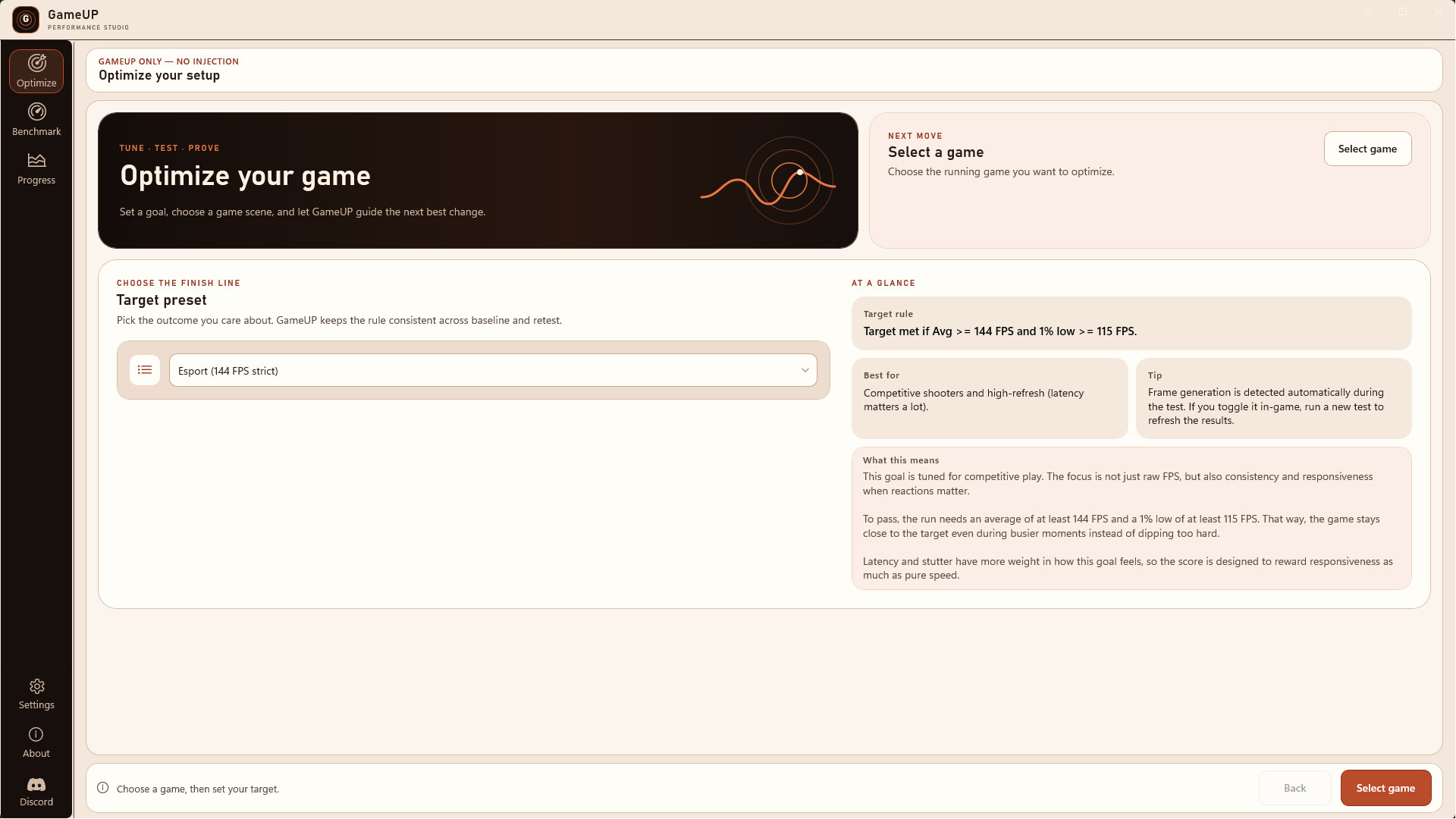Click the 'AT A GLANCE' label
Viewport: 1456px width, 819px height.
[883, 283]
